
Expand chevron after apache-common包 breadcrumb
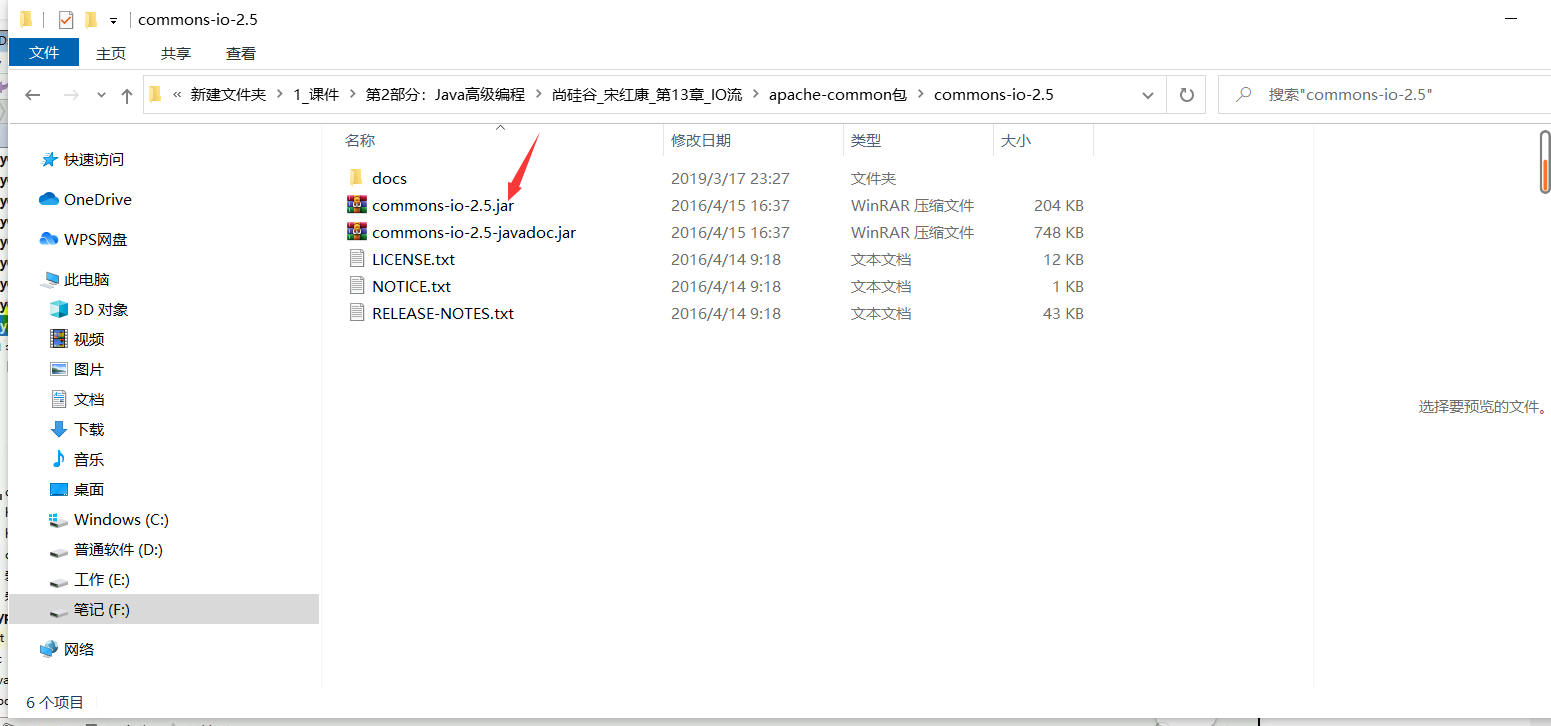click(x=920, y=95)
